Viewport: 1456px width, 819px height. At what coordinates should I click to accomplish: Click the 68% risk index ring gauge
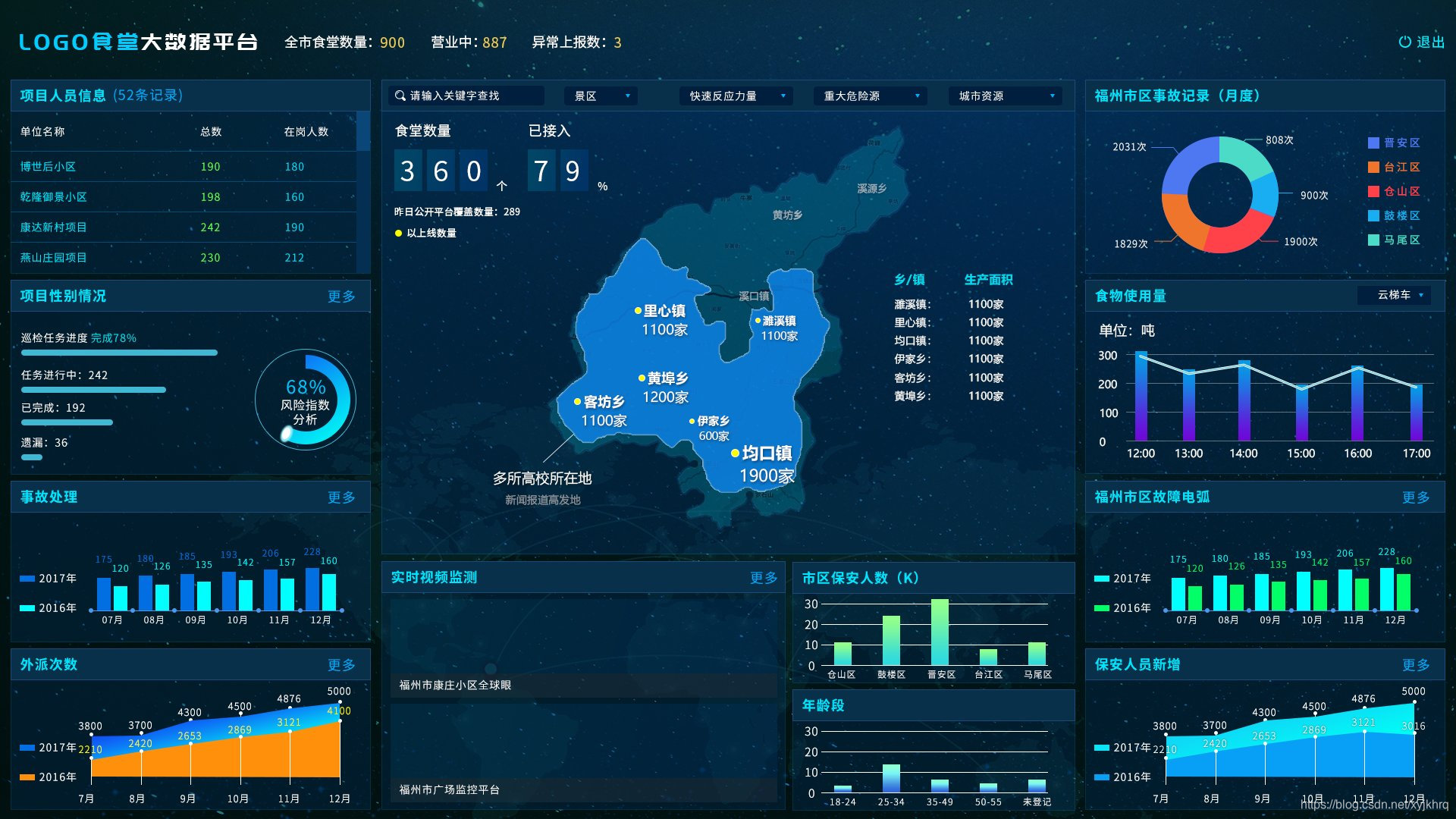306,400
